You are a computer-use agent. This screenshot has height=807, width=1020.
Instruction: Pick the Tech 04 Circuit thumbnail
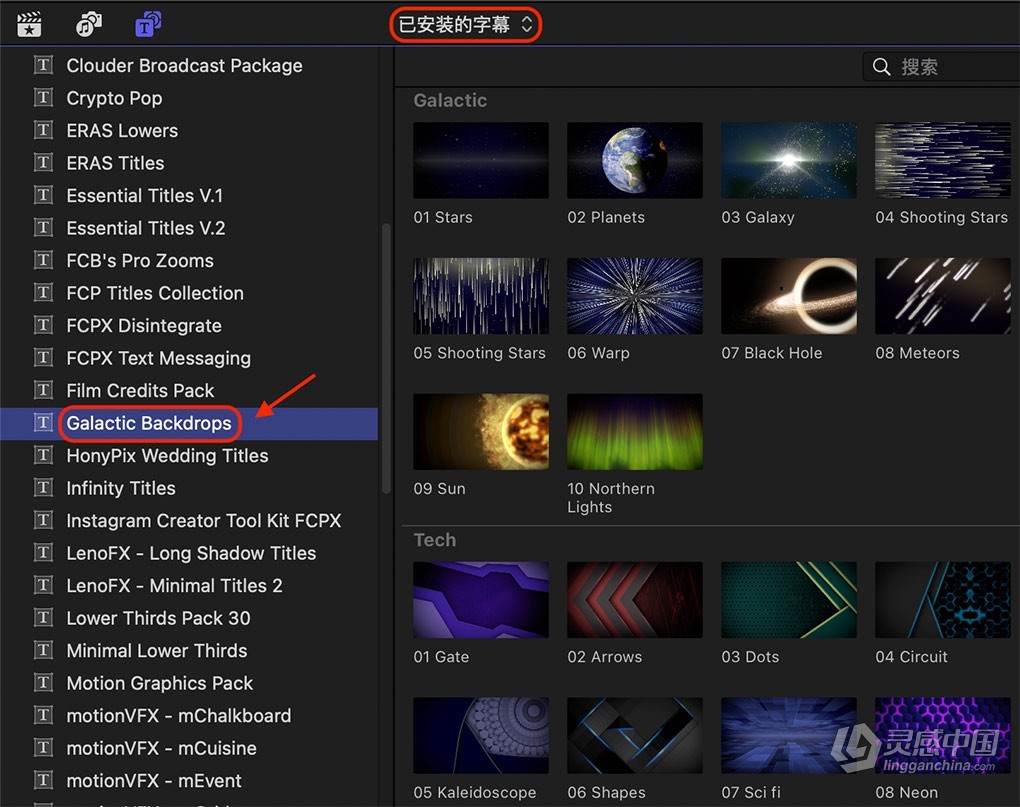click(943, 600)
